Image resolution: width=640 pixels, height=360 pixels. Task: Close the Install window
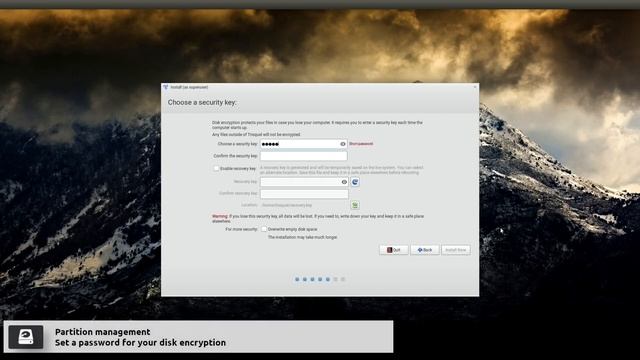click(475, 87)
